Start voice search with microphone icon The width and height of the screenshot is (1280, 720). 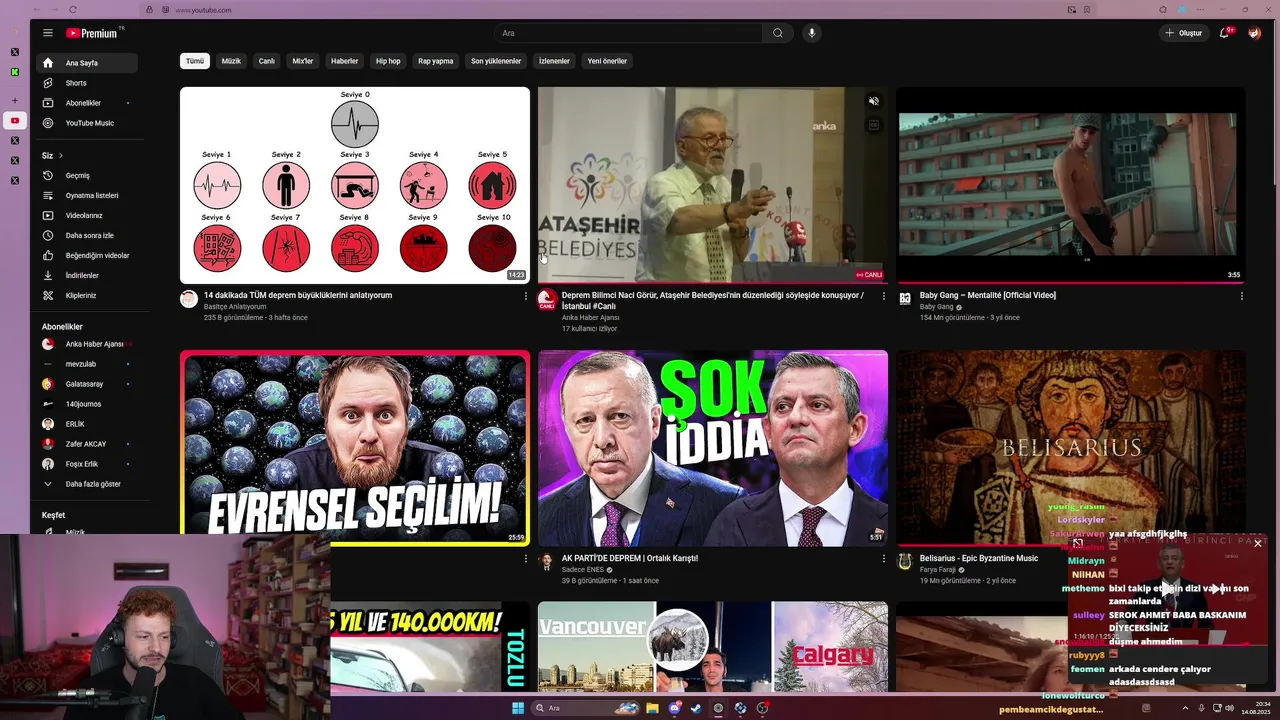[811, 33]
